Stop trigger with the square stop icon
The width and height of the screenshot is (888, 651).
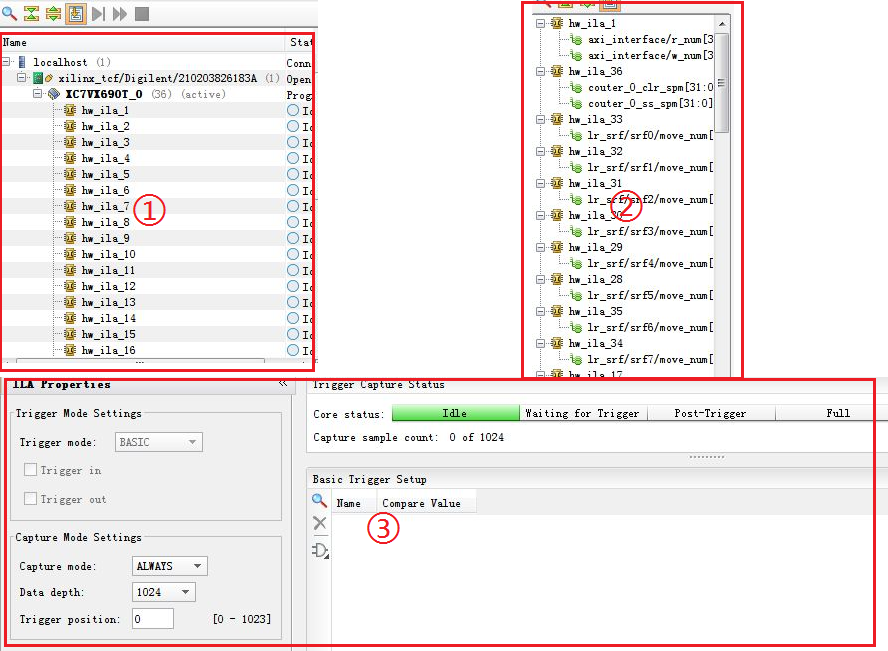pos(142,13)
